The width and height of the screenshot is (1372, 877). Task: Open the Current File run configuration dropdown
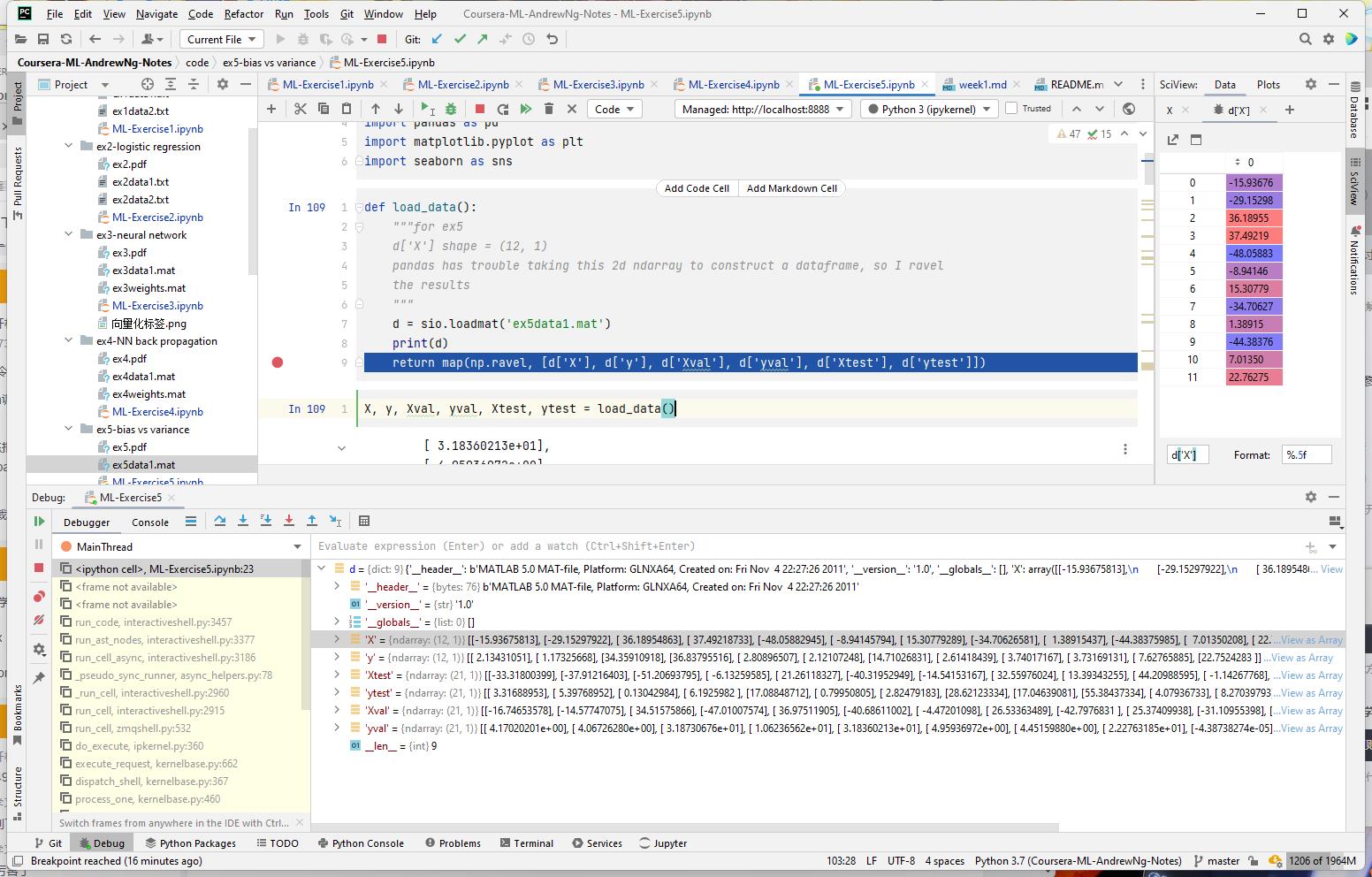pyautogui.click(x=221, y=39)
